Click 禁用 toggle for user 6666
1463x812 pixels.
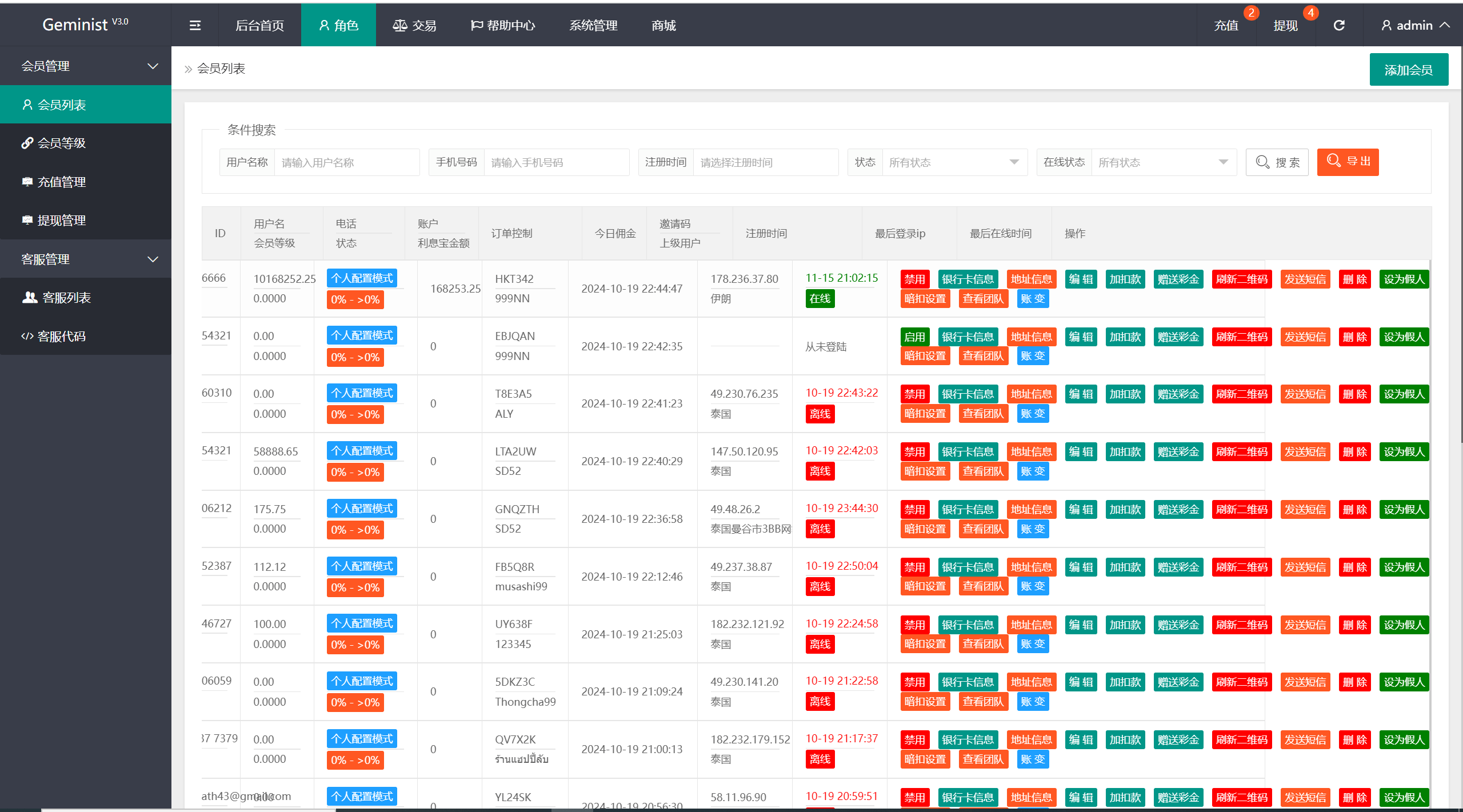tap(914, 279)
